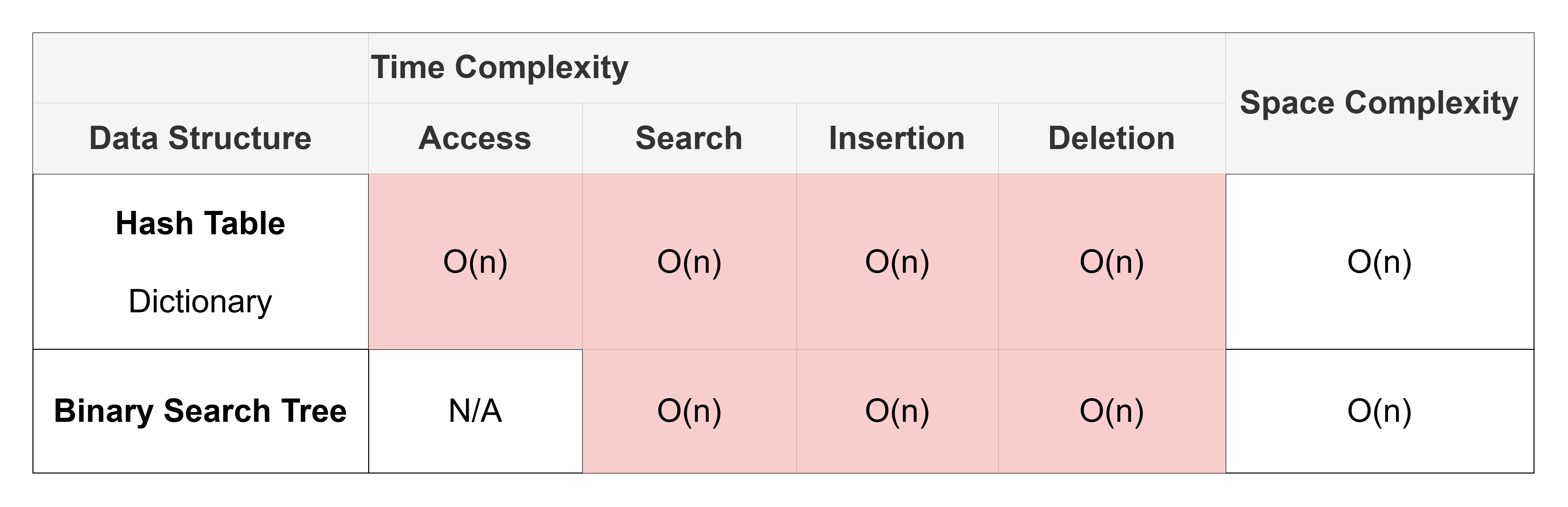This screenshot has height=507, width=1568.
Task: Click the Binary Search Tree row label
Action: point(200,411)
